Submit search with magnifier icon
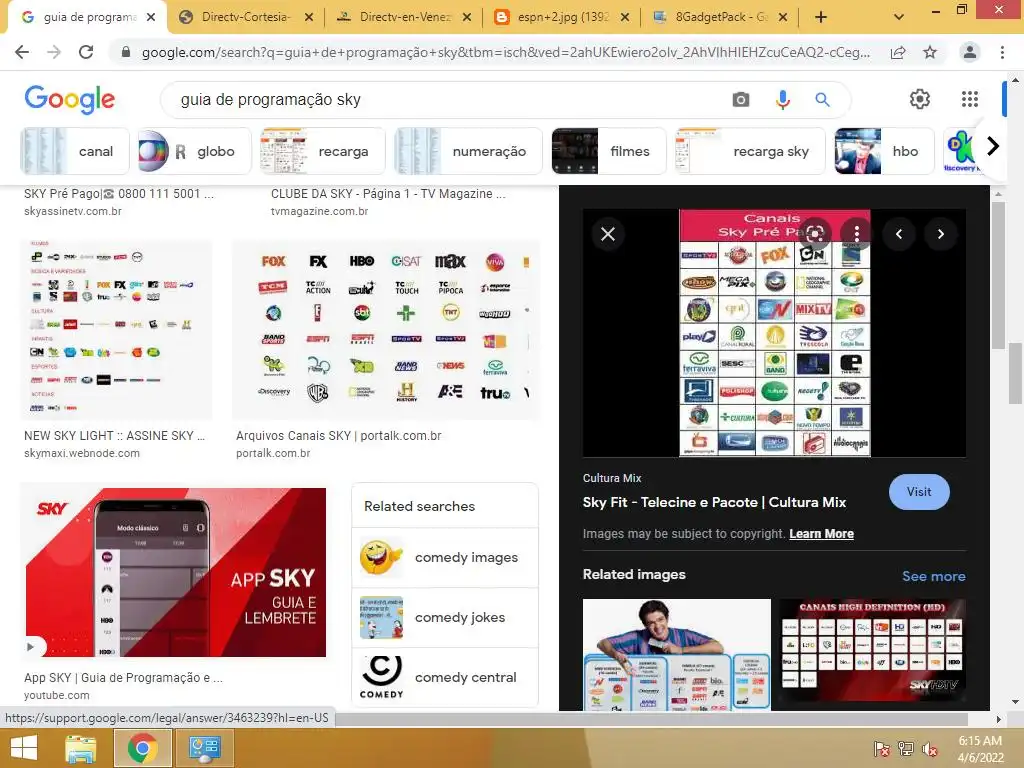The height and width of the screenshot is (768, 1024). click(x=822, y=100)
